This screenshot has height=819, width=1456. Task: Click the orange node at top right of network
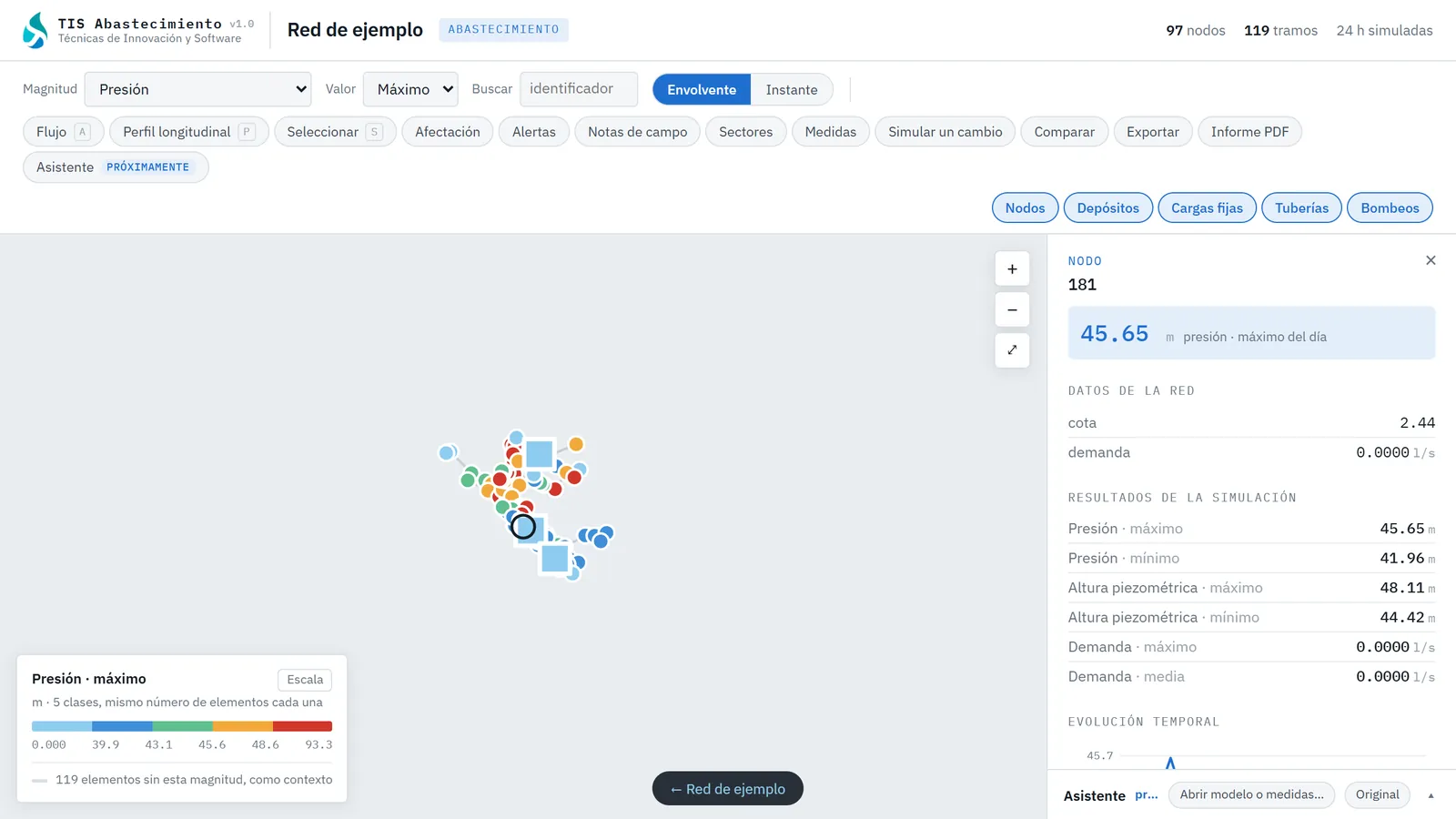point(576,444)
